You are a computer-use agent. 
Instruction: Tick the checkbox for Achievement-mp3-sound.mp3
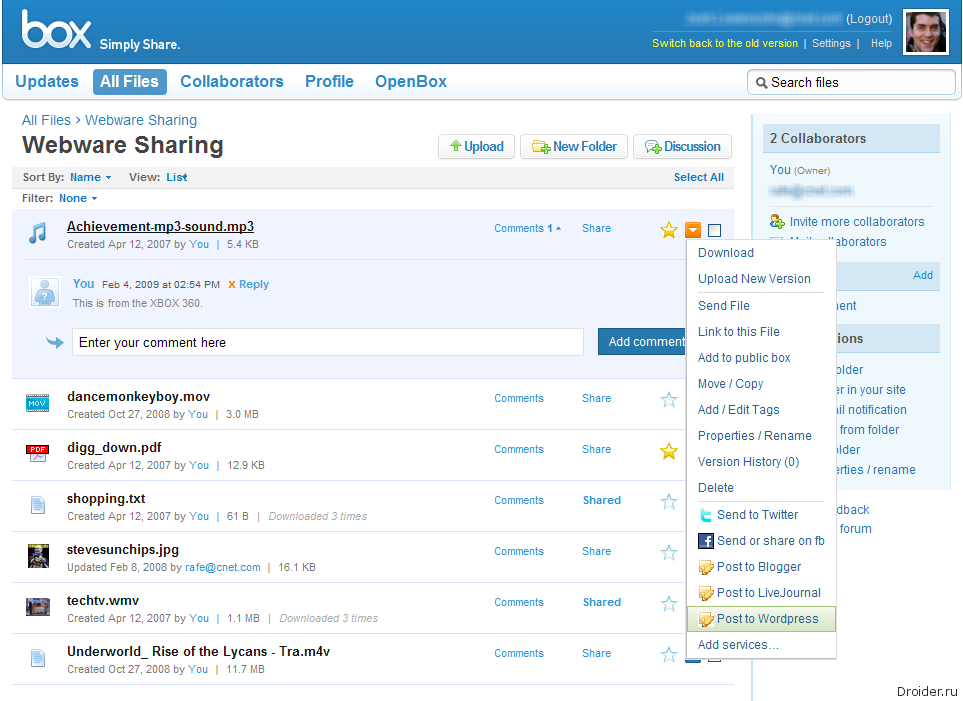tap(714, 230)
